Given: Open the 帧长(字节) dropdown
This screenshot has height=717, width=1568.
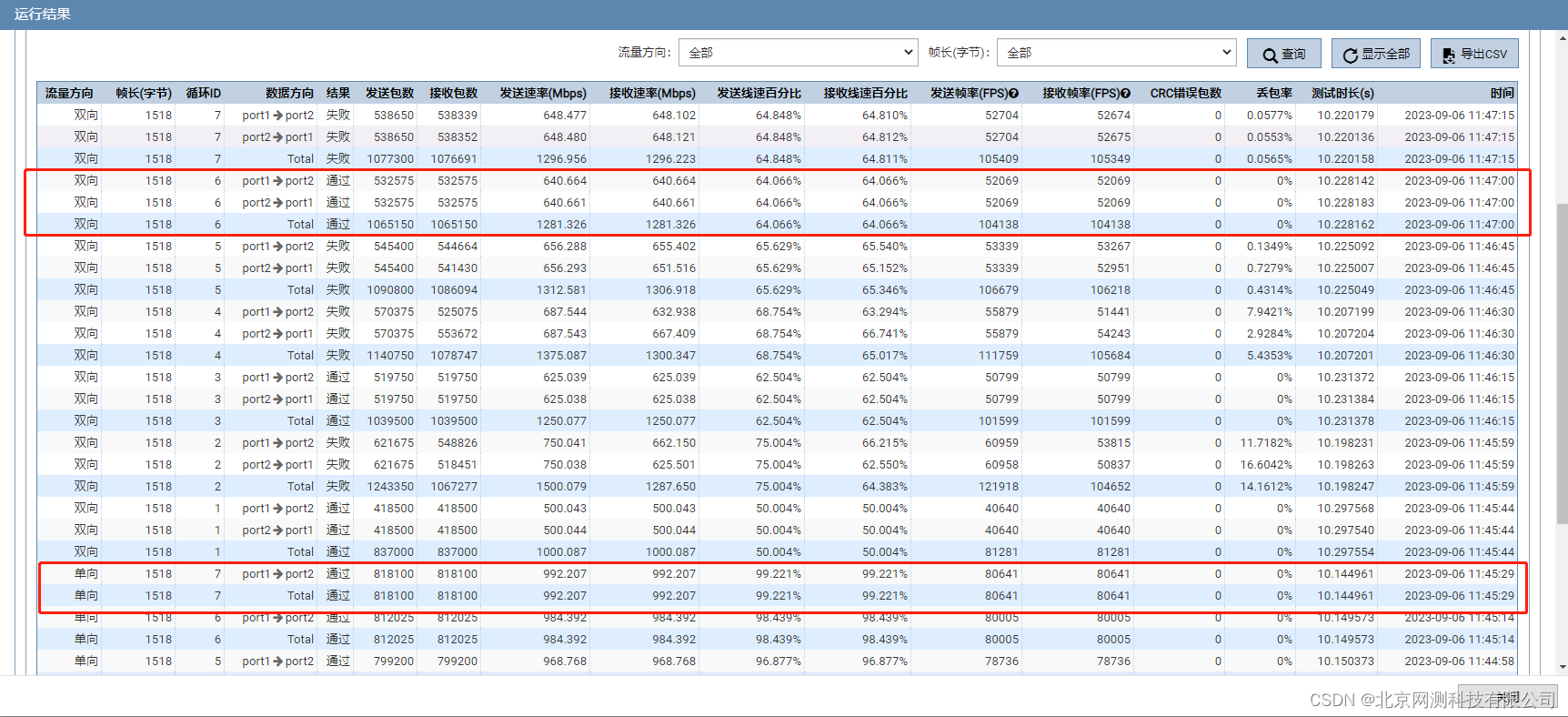Looking at the screenshot, I should click(x=1116, y=53).
